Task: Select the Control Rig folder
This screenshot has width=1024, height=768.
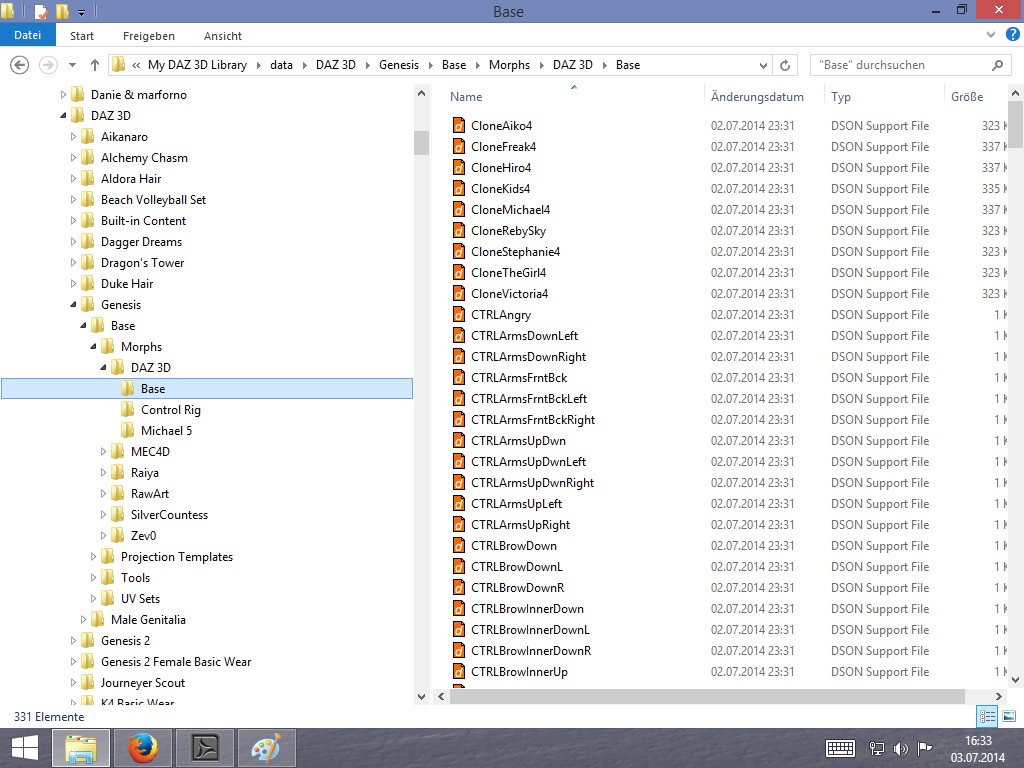Action: click(170, 410)
